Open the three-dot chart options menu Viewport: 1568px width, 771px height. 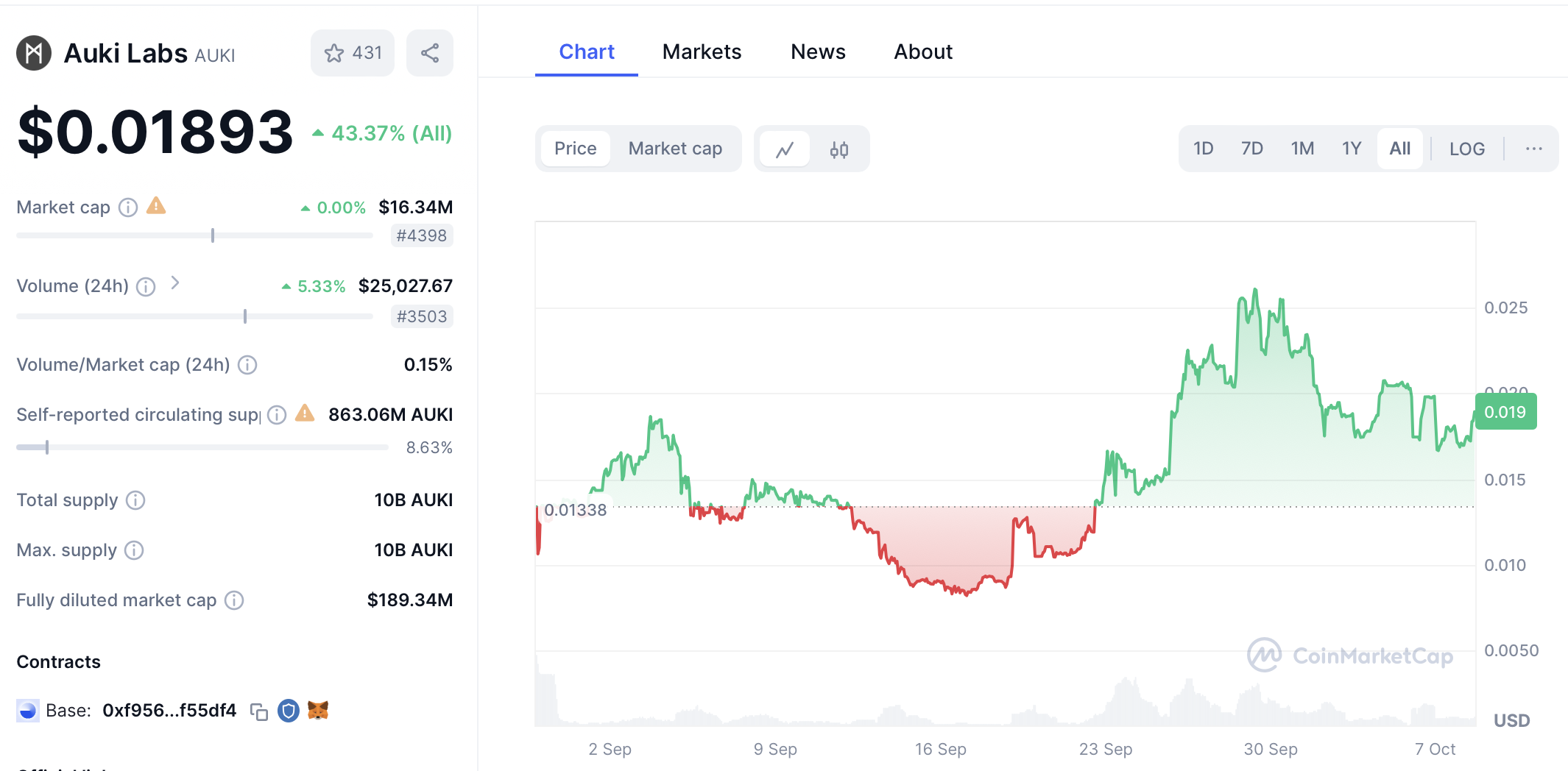1534,149
